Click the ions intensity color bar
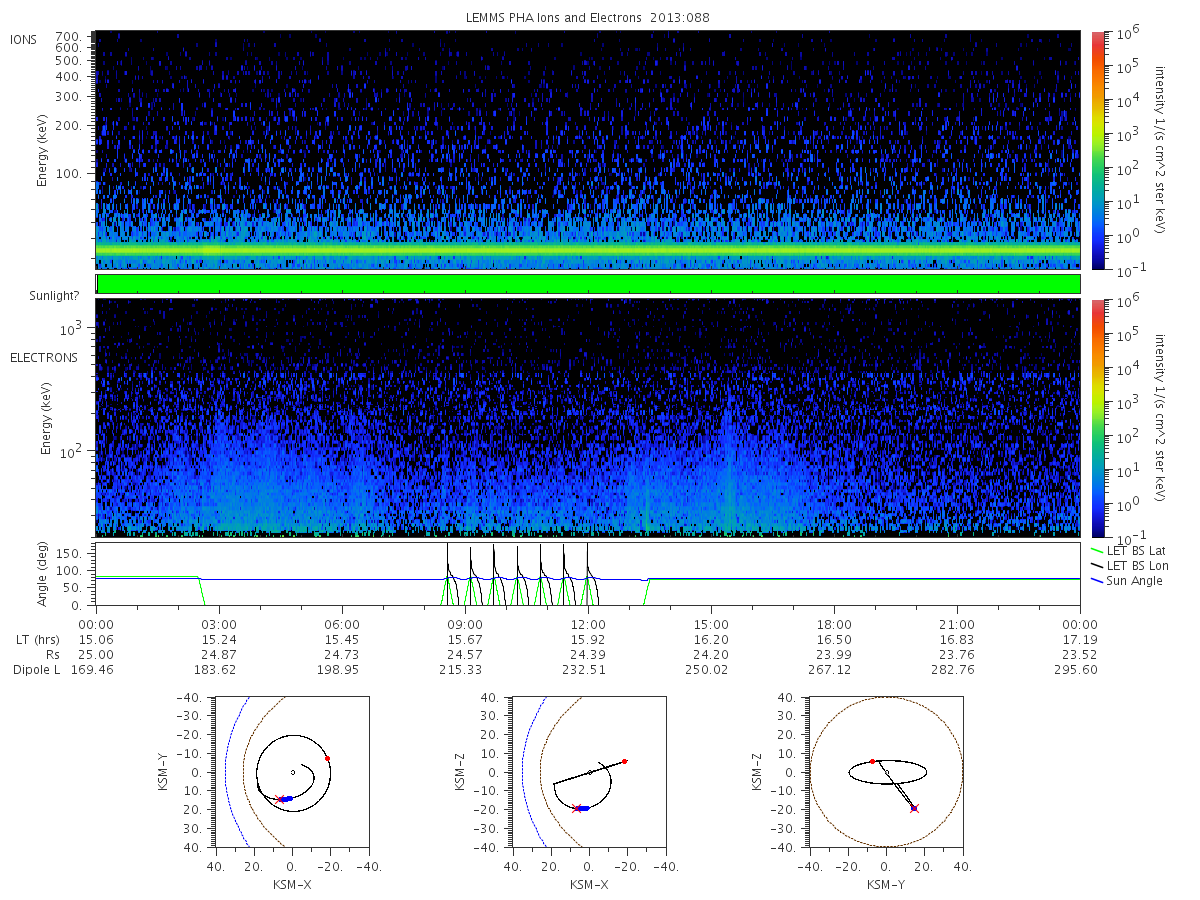This screenshot has height=900, width=1200. click(x=1098, y=150)
